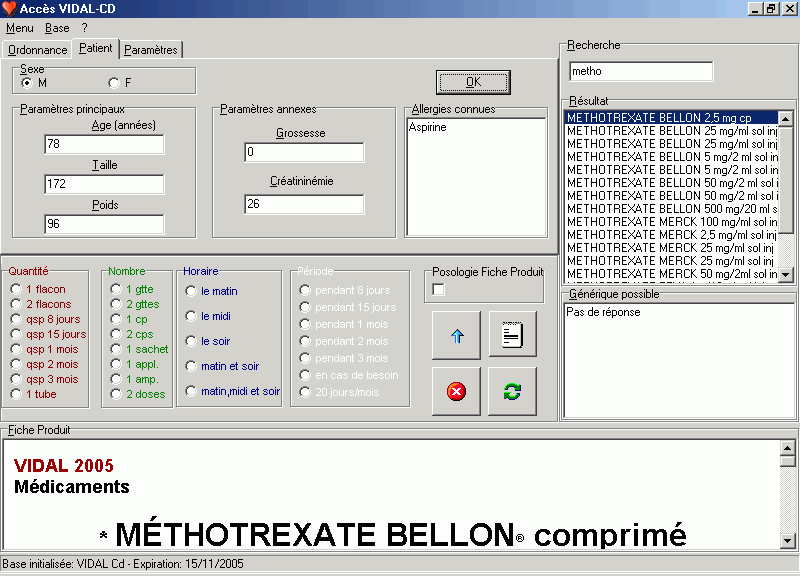The image size is (800, 576).
Task: Click the Grossesse input field
Action: pos(304,152)
